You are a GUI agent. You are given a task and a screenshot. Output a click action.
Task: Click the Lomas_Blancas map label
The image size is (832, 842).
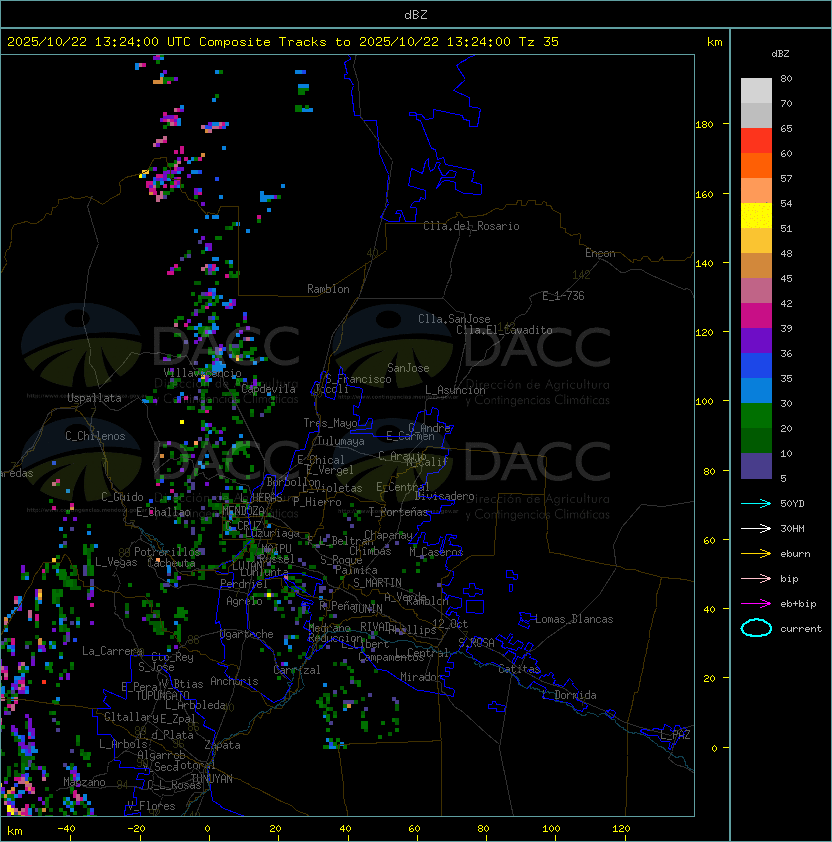574,619
